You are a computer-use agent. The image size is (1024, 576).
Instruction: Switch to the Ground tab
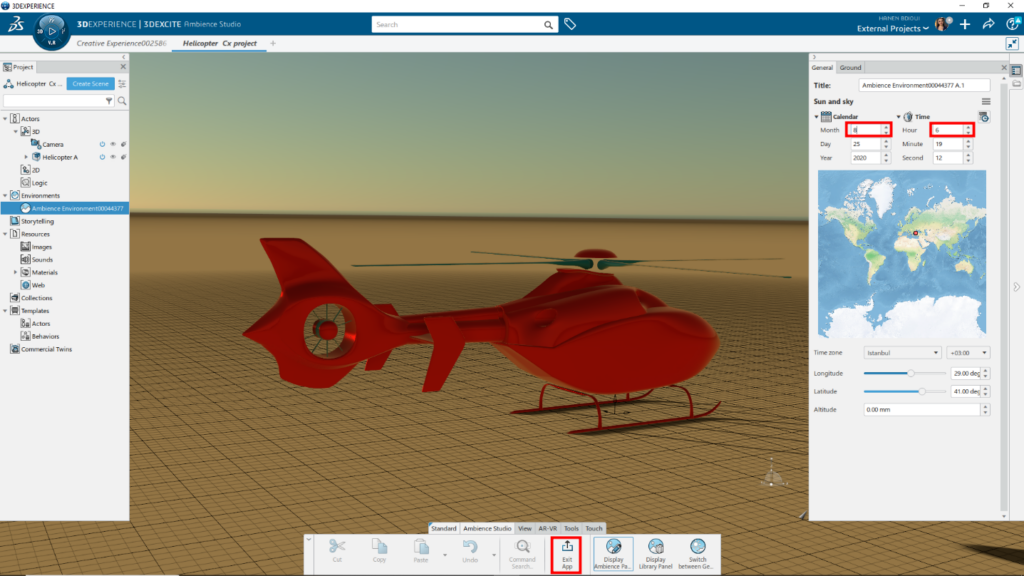[x=850, y=67]
